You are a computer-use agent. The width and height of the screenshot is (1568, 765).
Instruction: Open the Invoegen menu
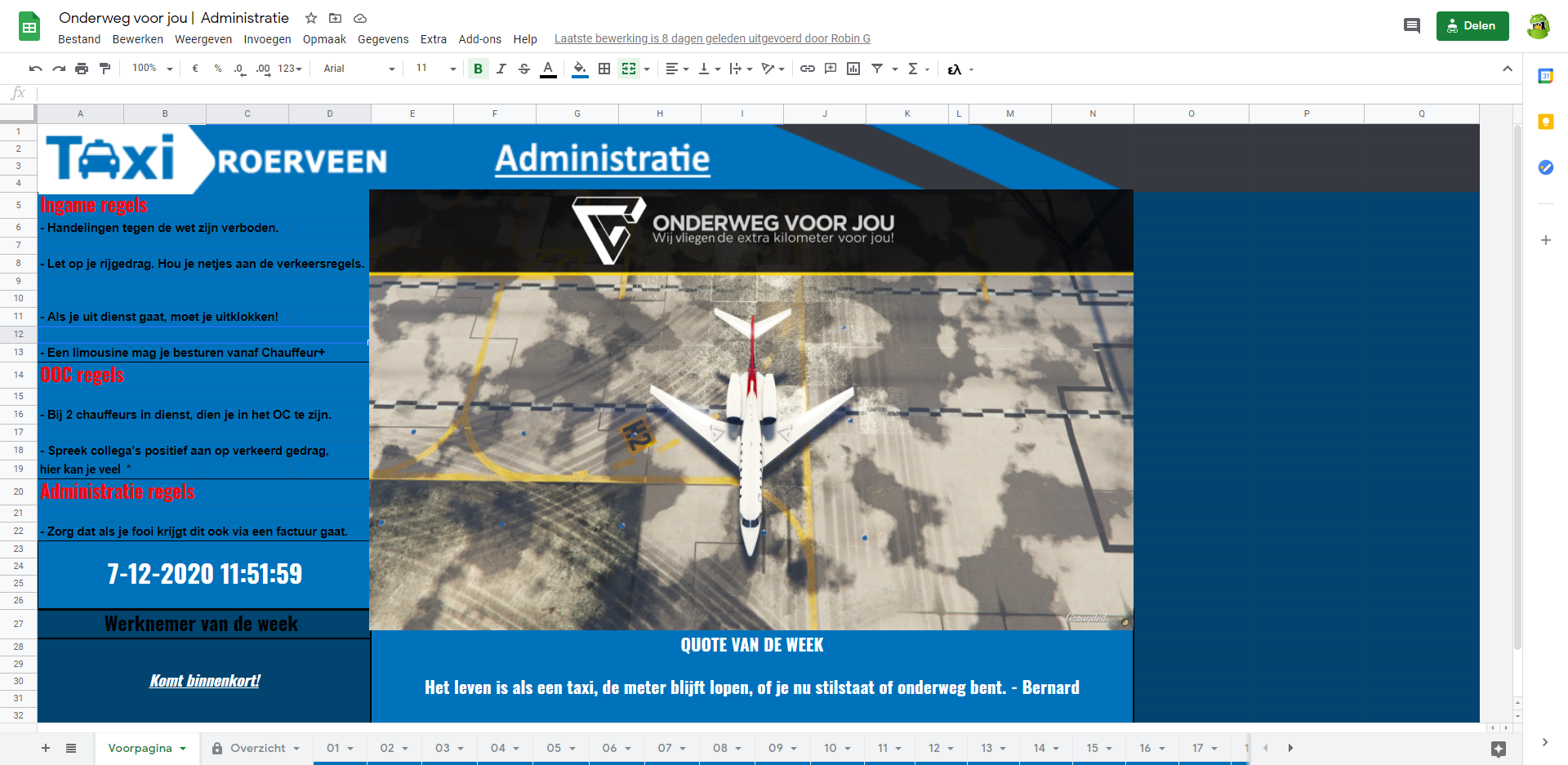[x=267, y=39]
